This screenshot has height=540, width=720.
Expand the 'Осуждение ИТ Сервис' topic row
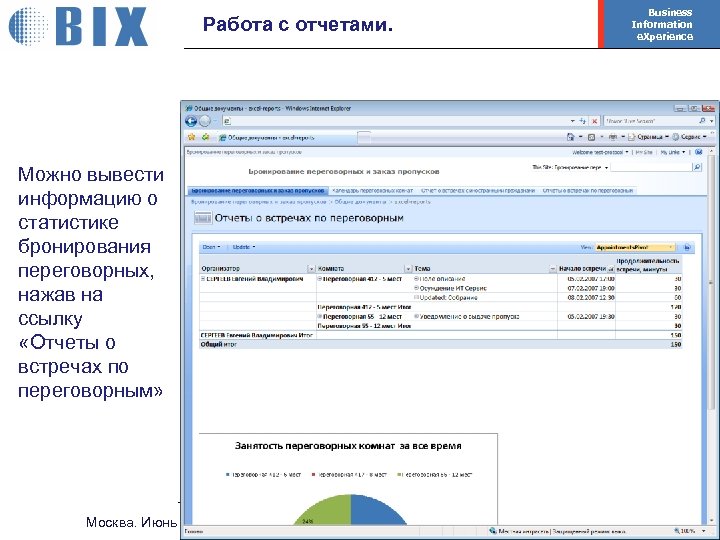point(416,288)
